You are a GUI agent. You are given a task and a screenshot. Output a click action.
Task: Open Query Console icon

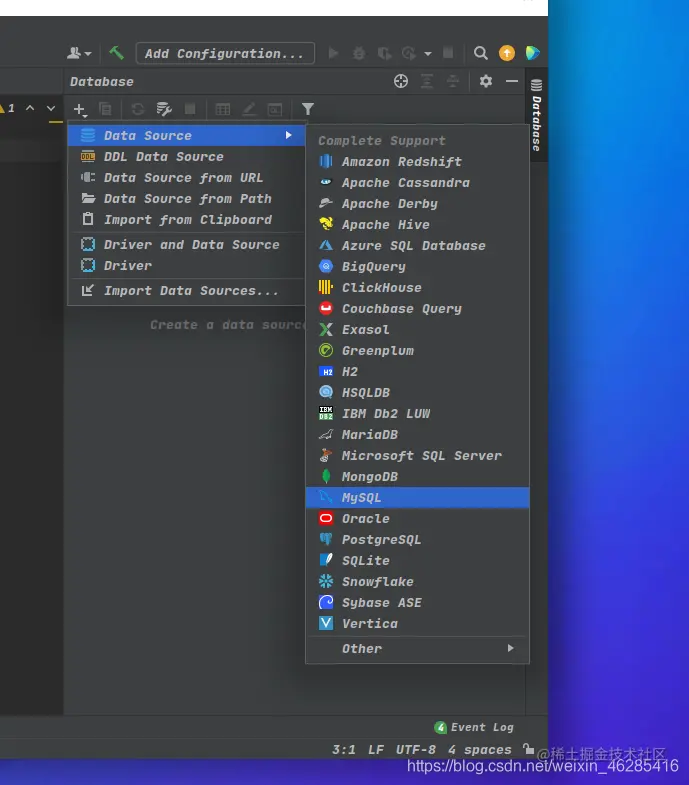(275, 109)
